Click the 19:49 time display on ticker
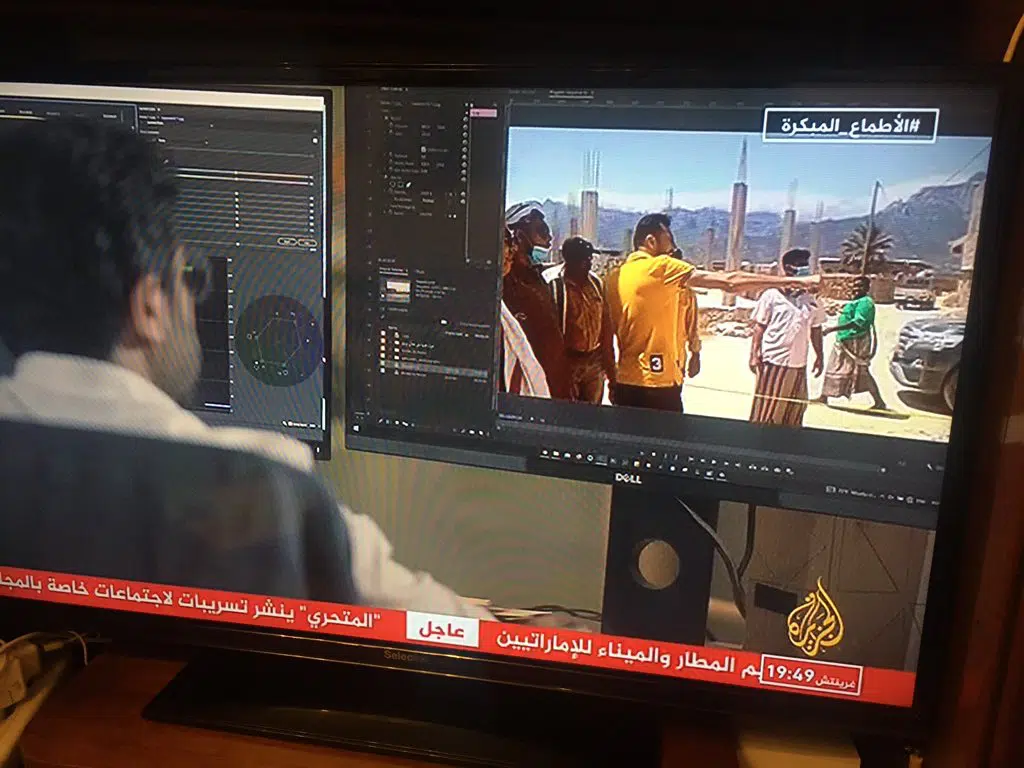Screen dimensions: 1024x768 [x=790, y=673]
